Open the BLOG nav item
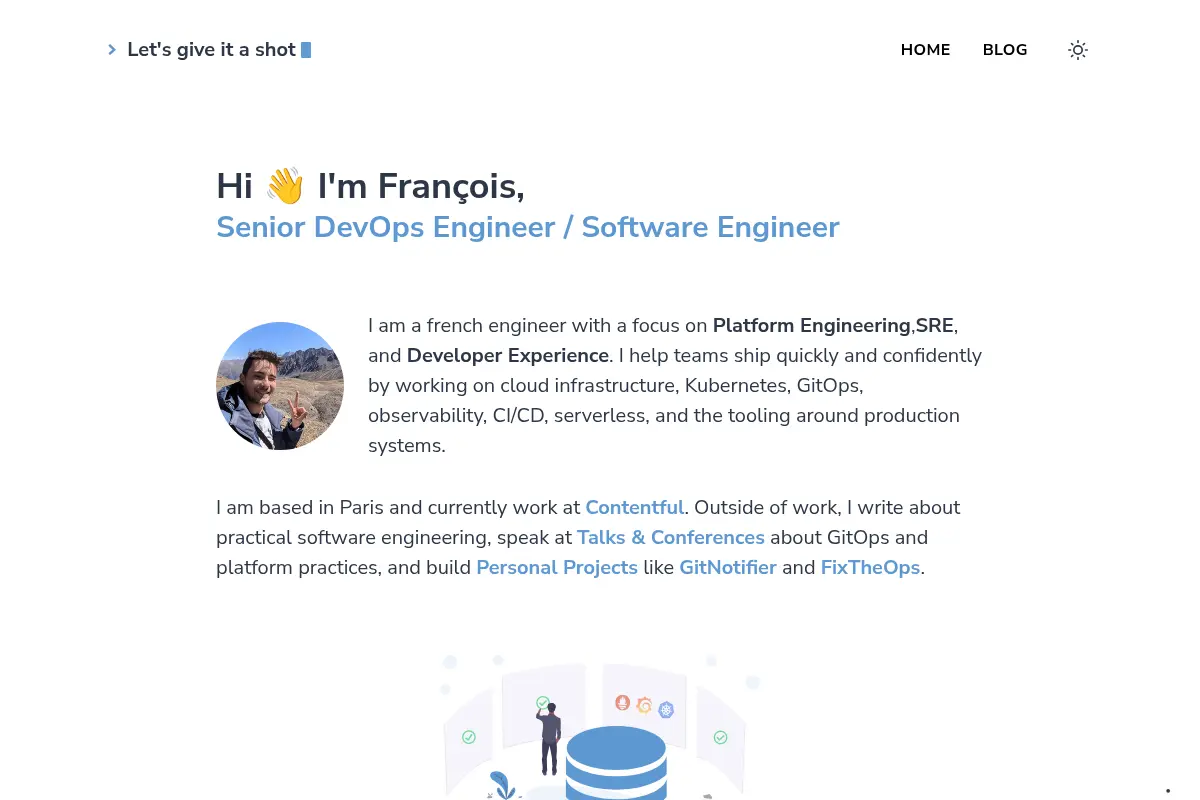 coord(1005,50)
